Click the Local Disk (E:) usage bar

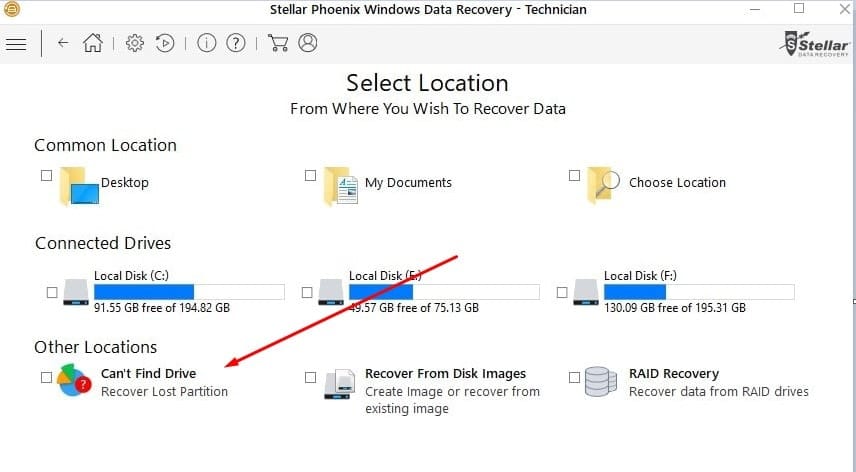coord(444,292)
